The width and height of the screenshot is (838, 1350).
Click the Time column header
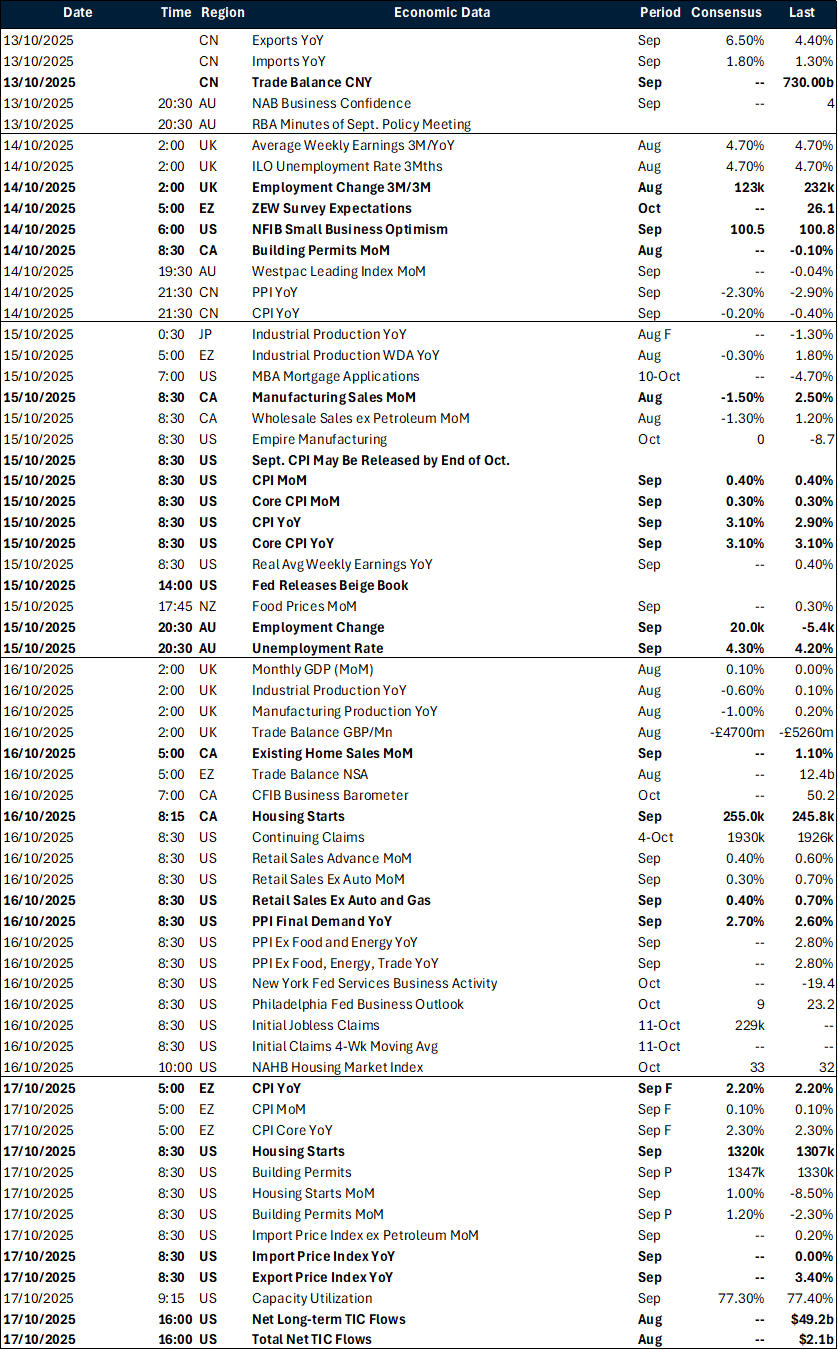[175, 13]
